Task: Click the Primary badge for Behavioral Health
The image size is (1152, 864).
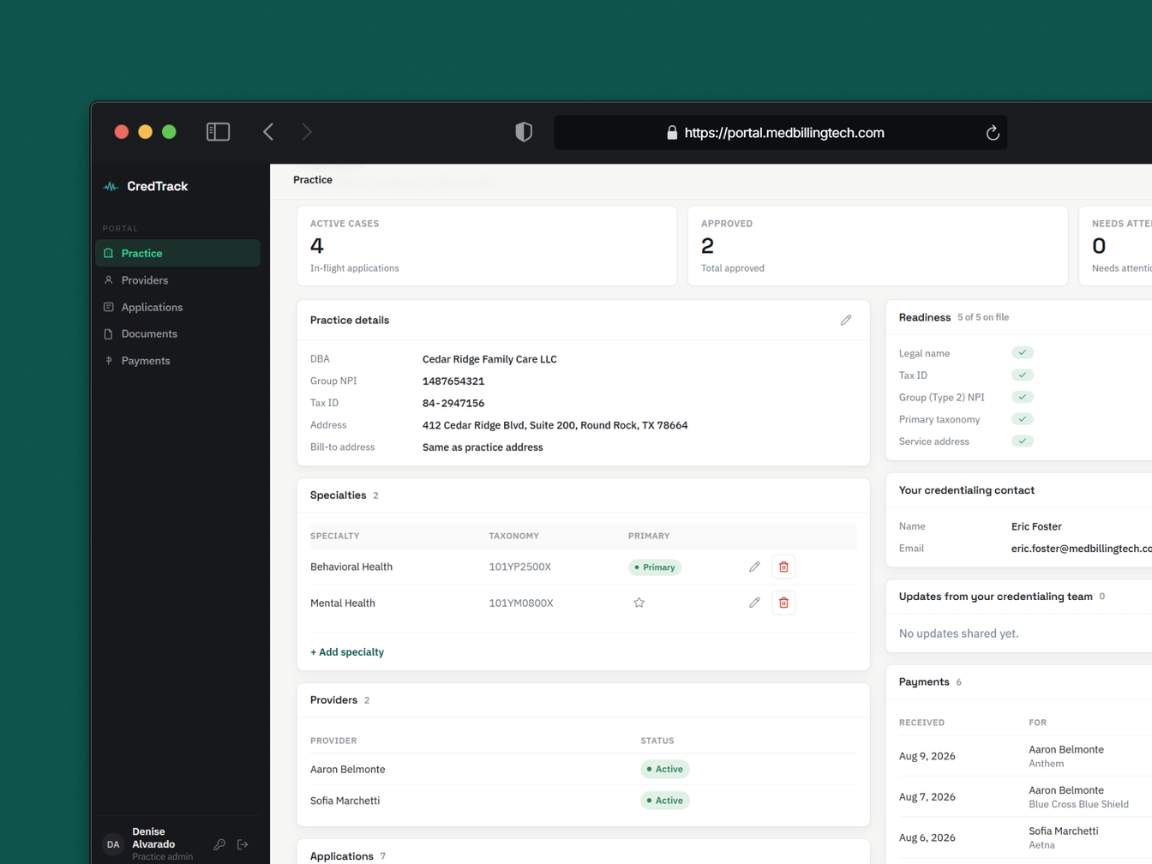Action: [x=655, y=567]
